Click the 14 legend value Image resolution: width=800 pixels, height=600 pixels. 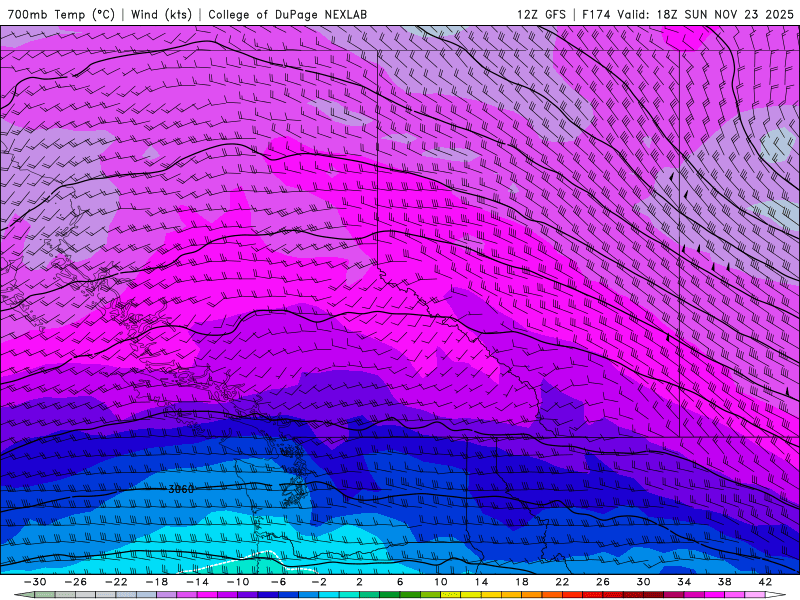click(x=481, y=582)
